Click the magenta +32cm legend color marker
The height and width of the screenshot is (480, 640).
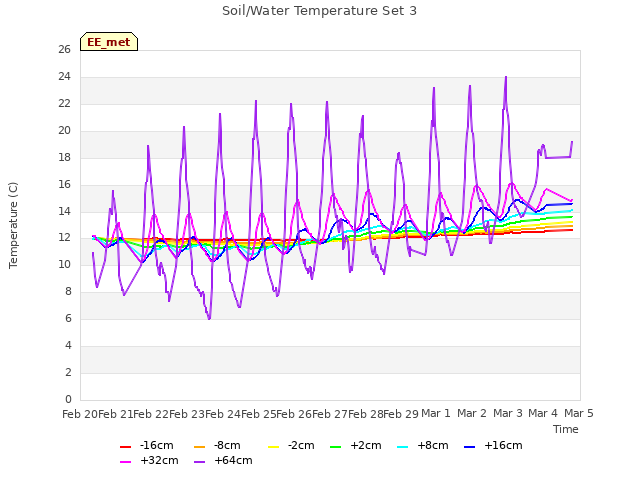pos(125,462)
